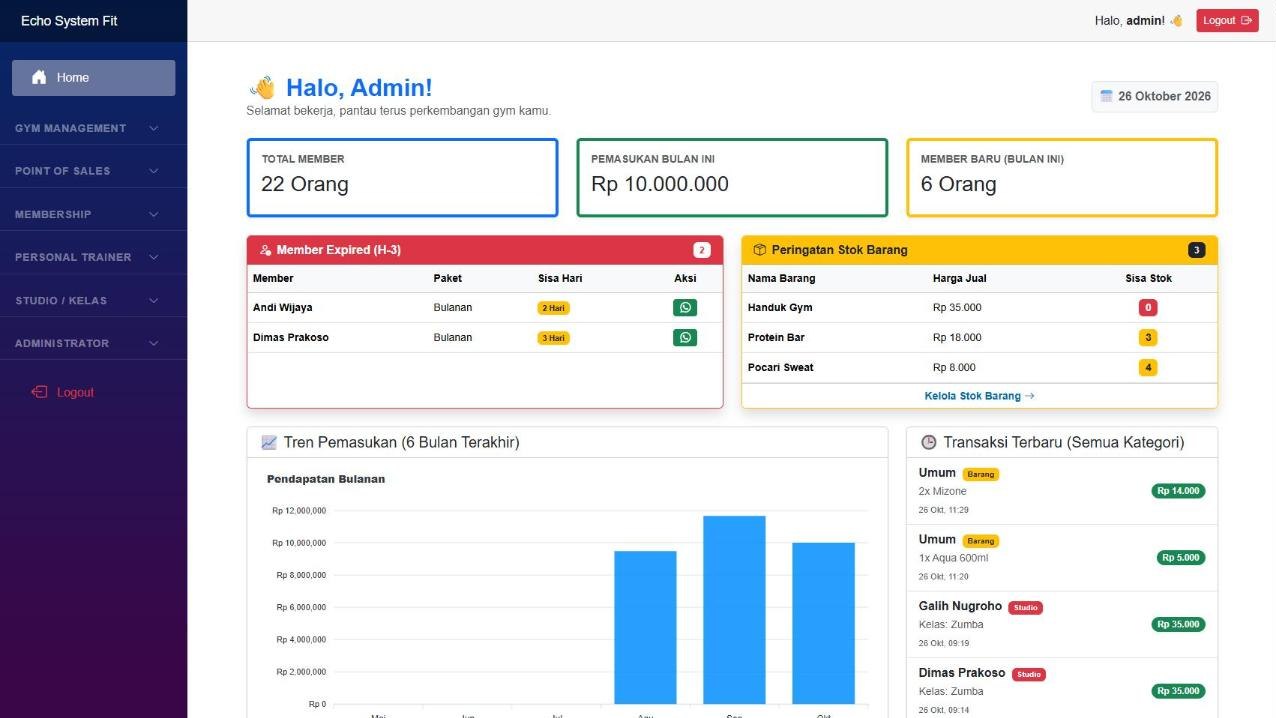Click the Pendapatan Bulanan chart title
Viewport: 1276px width, 718px height.
click(x=326, y=479)
